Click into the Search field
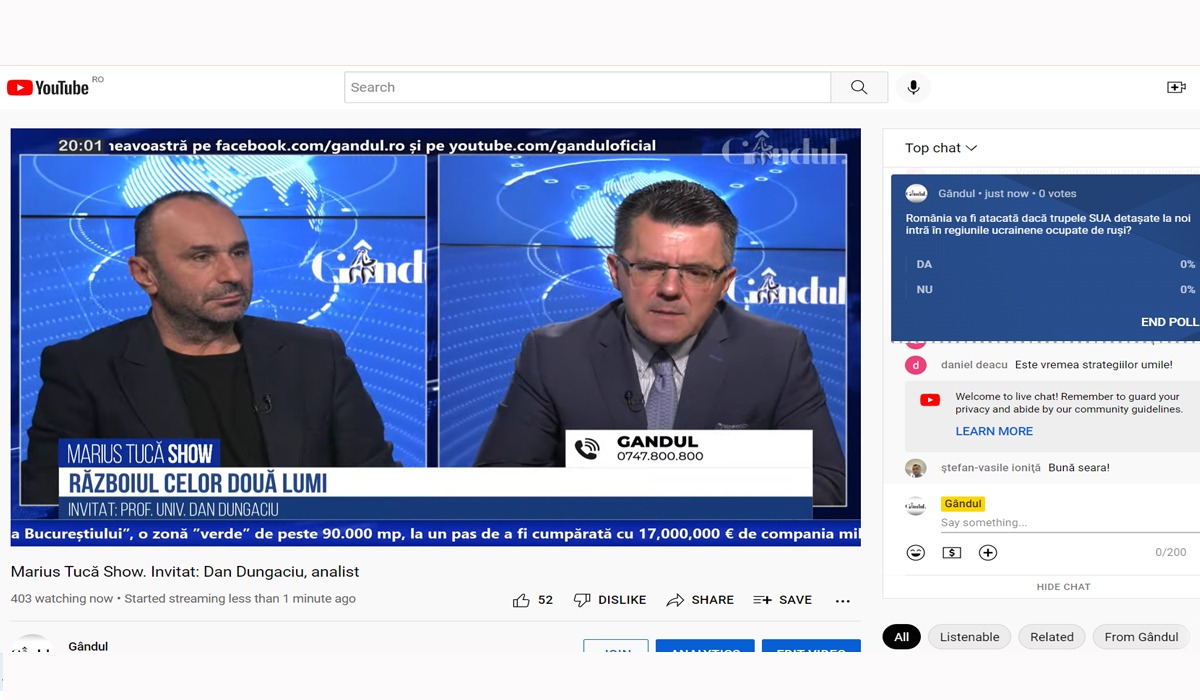The image size is (1200, 700). (x=588, y=87)
